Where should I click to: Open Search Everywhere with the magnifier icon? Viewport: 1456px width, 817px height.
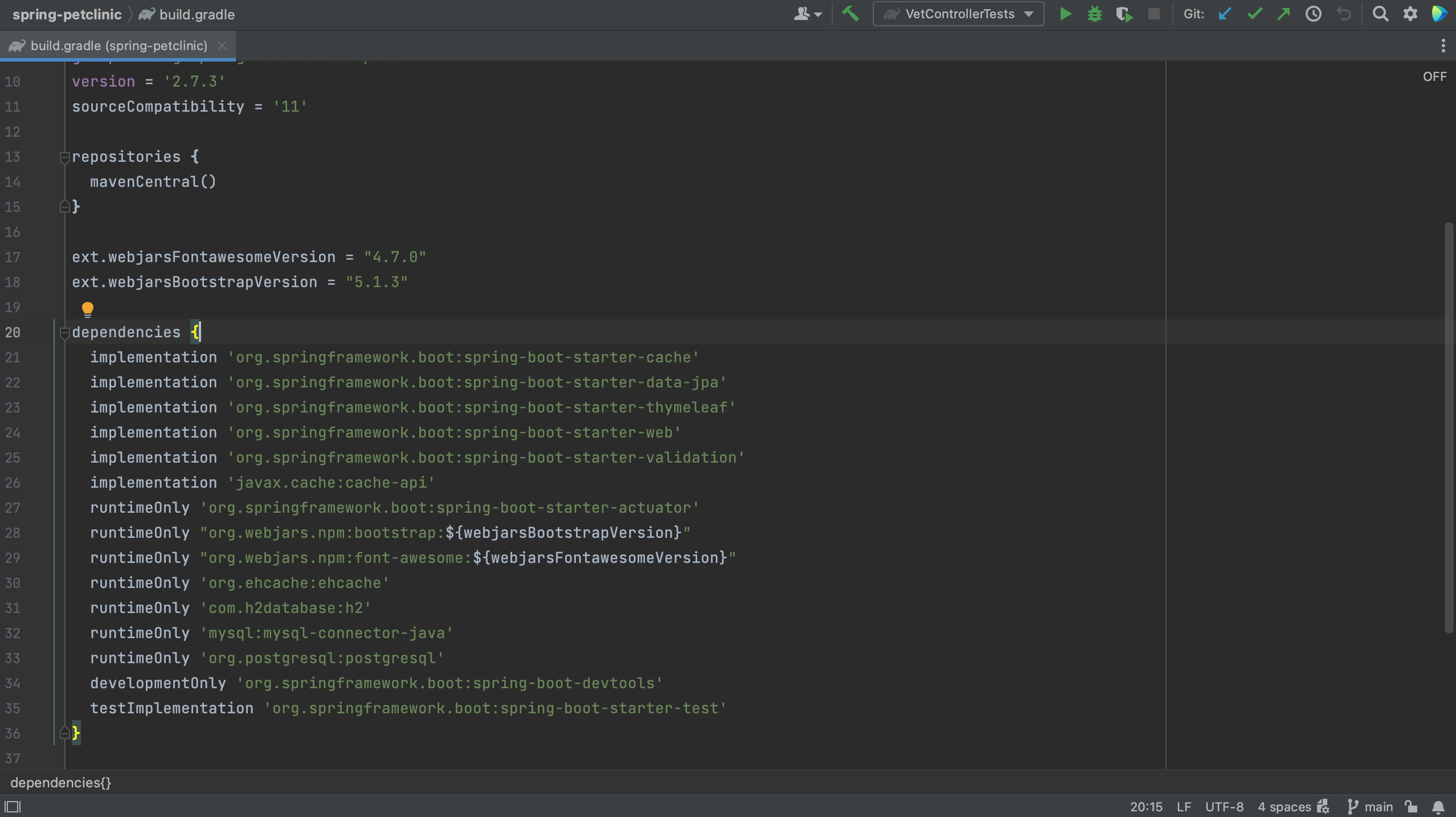pos(1381,14)
